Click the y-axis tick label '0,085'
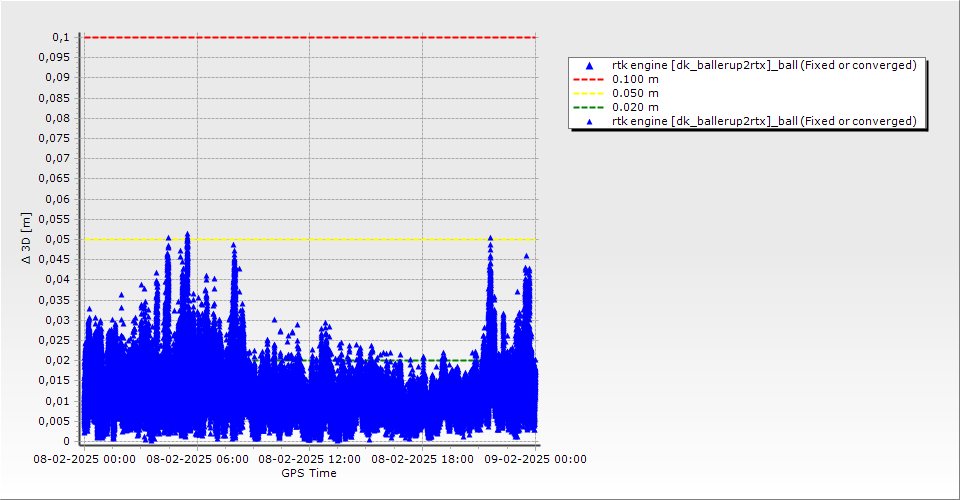960x500 pixels. (54, 98)
